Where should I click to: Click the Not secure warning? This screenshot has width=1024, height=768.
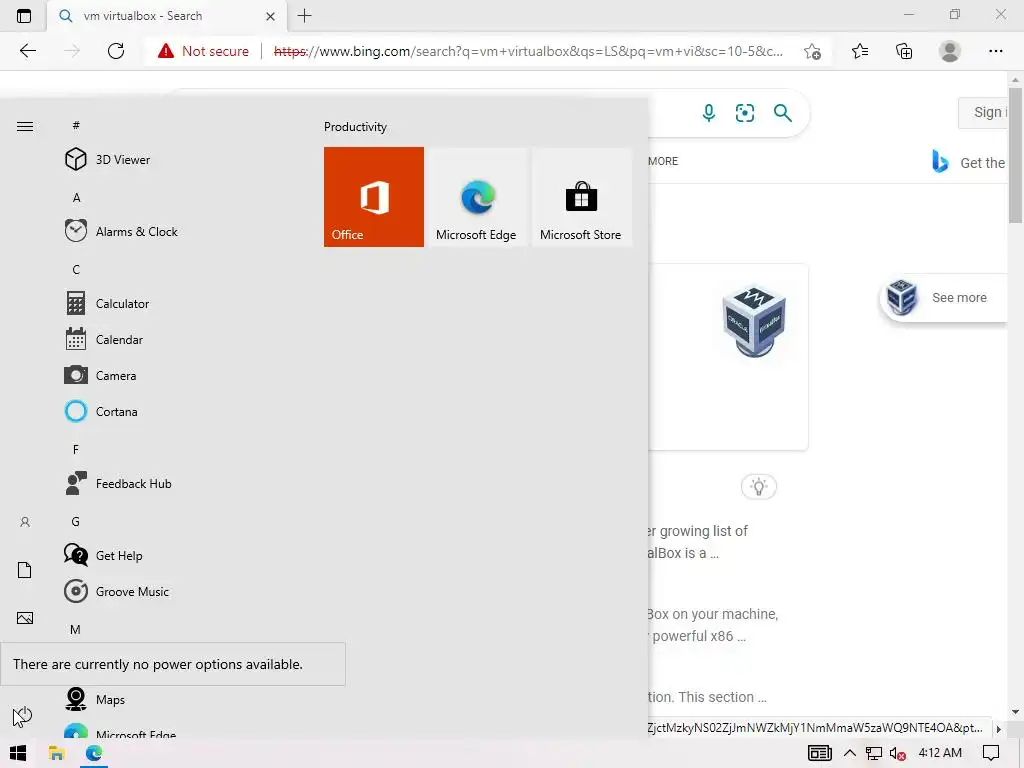[203, 51]
